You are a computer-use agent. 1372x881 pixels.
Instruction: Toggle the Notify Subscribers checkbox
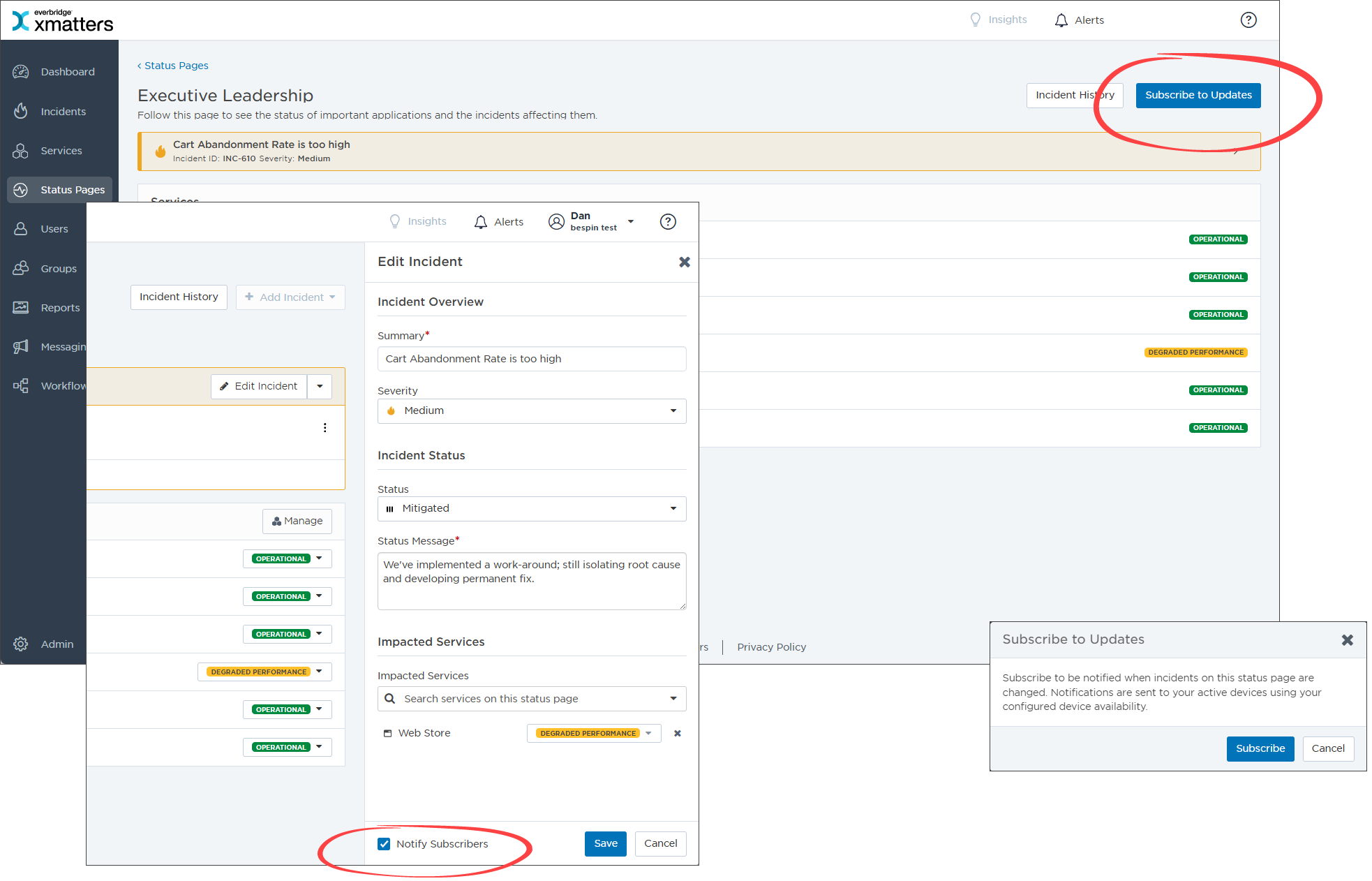coord(384,844)
